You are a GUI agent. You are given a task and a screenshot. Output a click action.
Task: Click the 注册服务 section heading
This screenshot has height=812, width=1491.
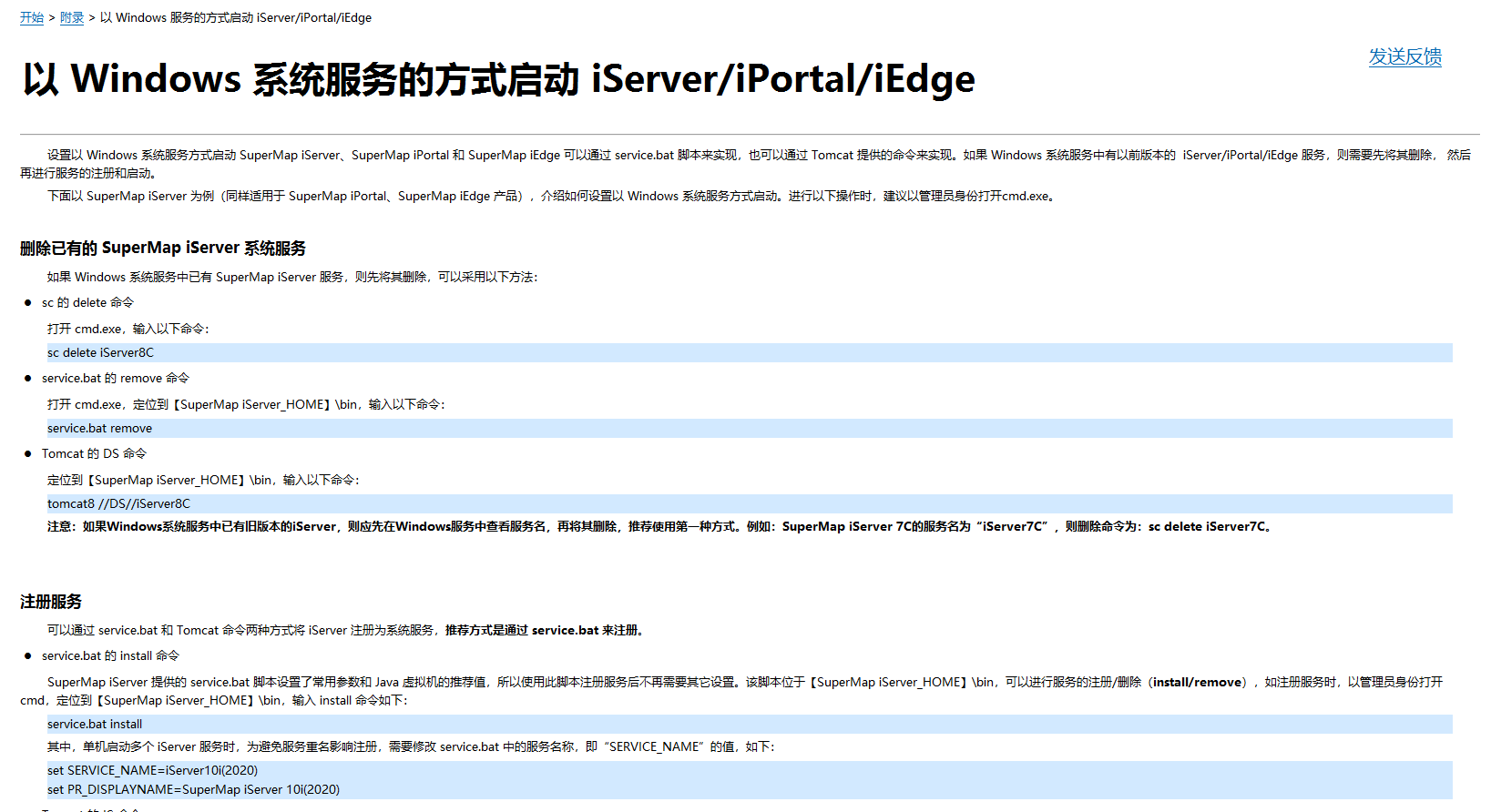pyautogui.click(x=51, y=602)
